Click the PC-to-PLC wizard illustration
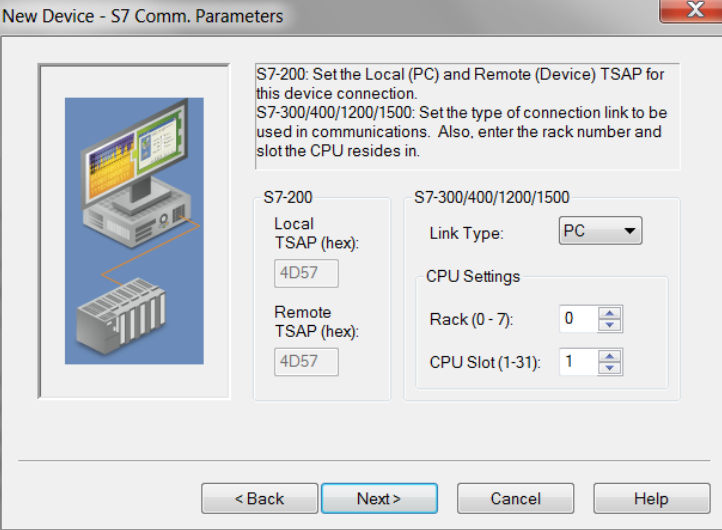 pyautogui.click(x=134, y=231)
